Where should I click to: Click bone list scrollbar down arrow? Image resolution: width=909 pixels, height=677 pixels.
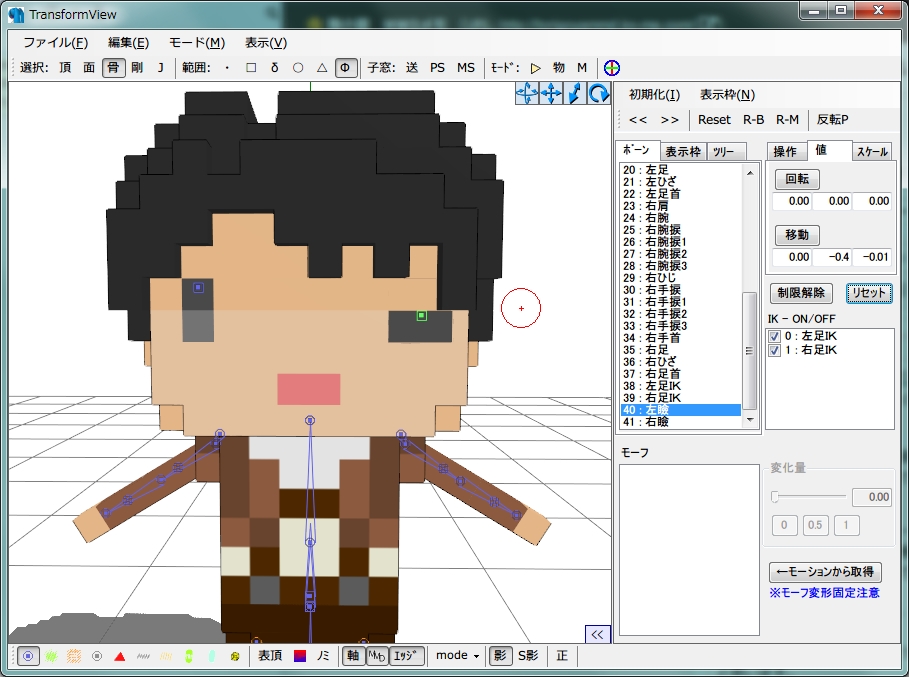coord(750,421)
